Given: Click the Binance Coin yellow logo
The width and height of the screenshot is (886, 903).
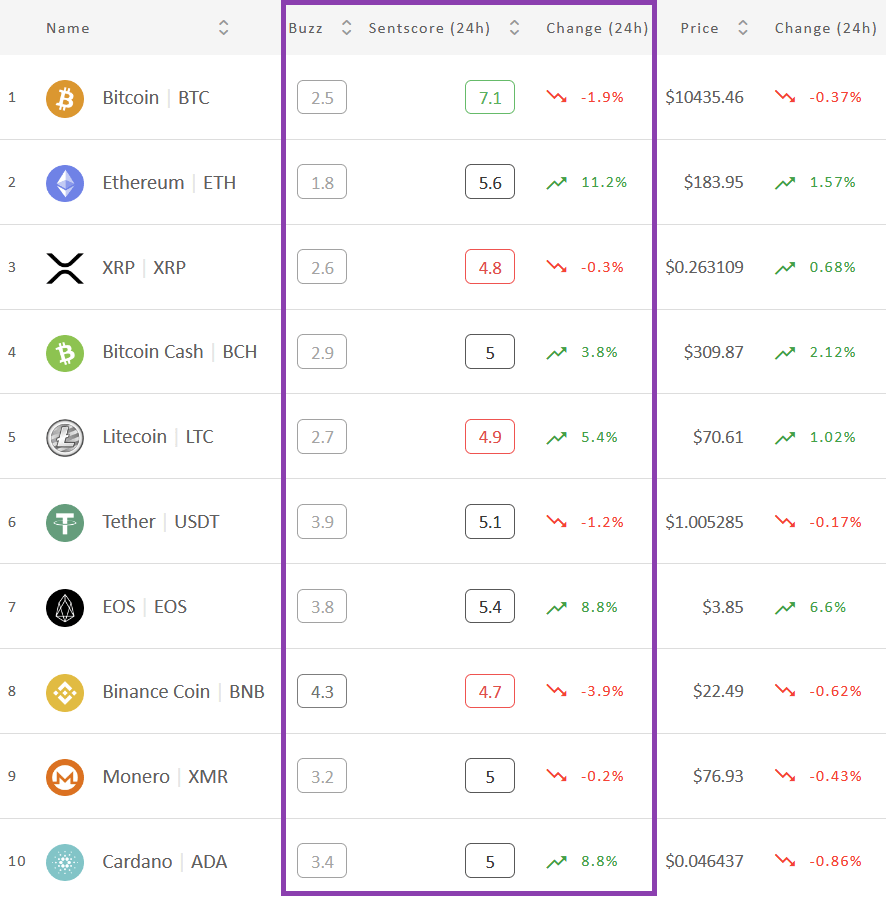Looking at the screenshot, I should tap(65, 692).
